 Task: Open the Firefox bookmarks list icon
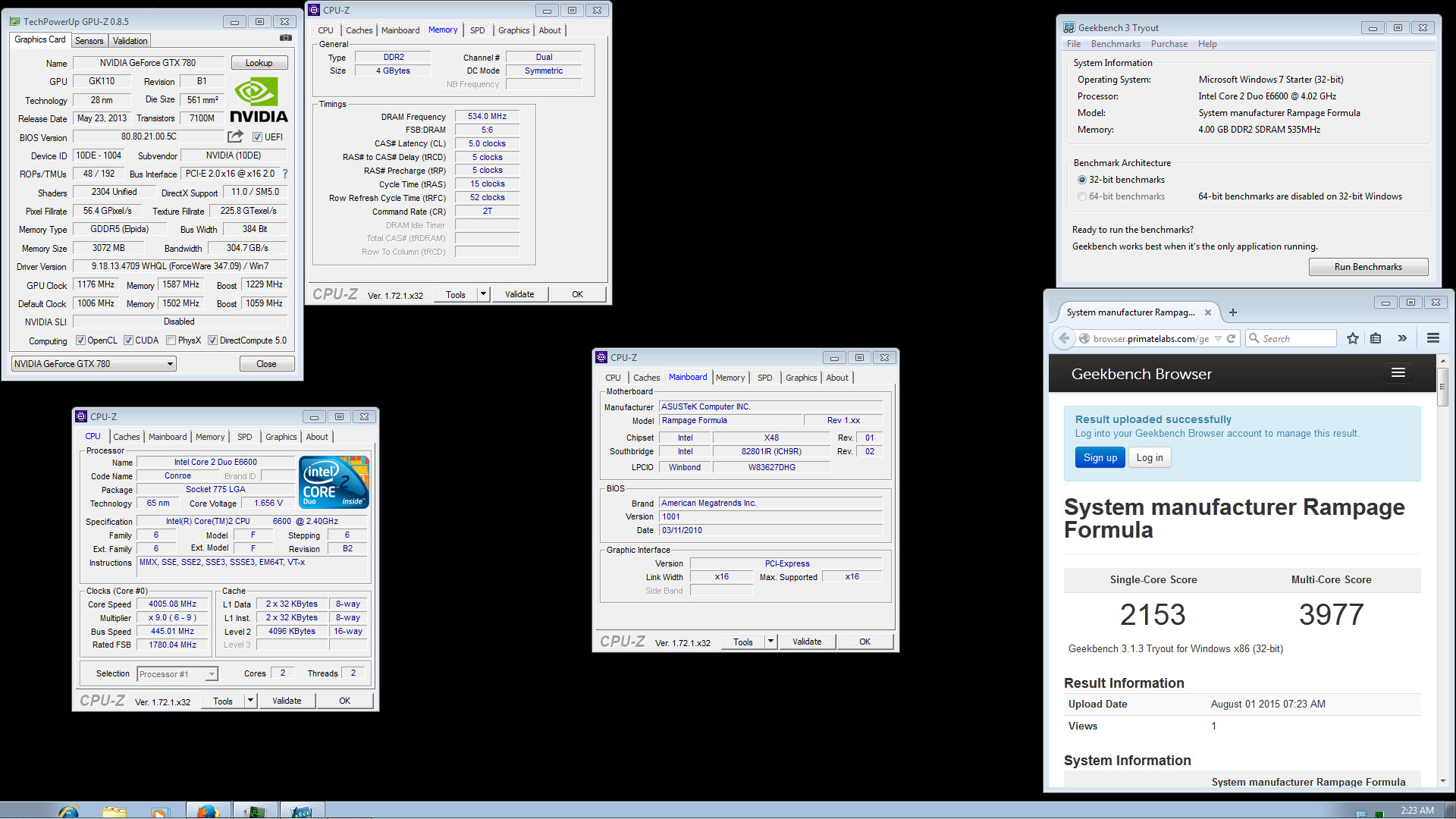click(x=1376, y=338)
